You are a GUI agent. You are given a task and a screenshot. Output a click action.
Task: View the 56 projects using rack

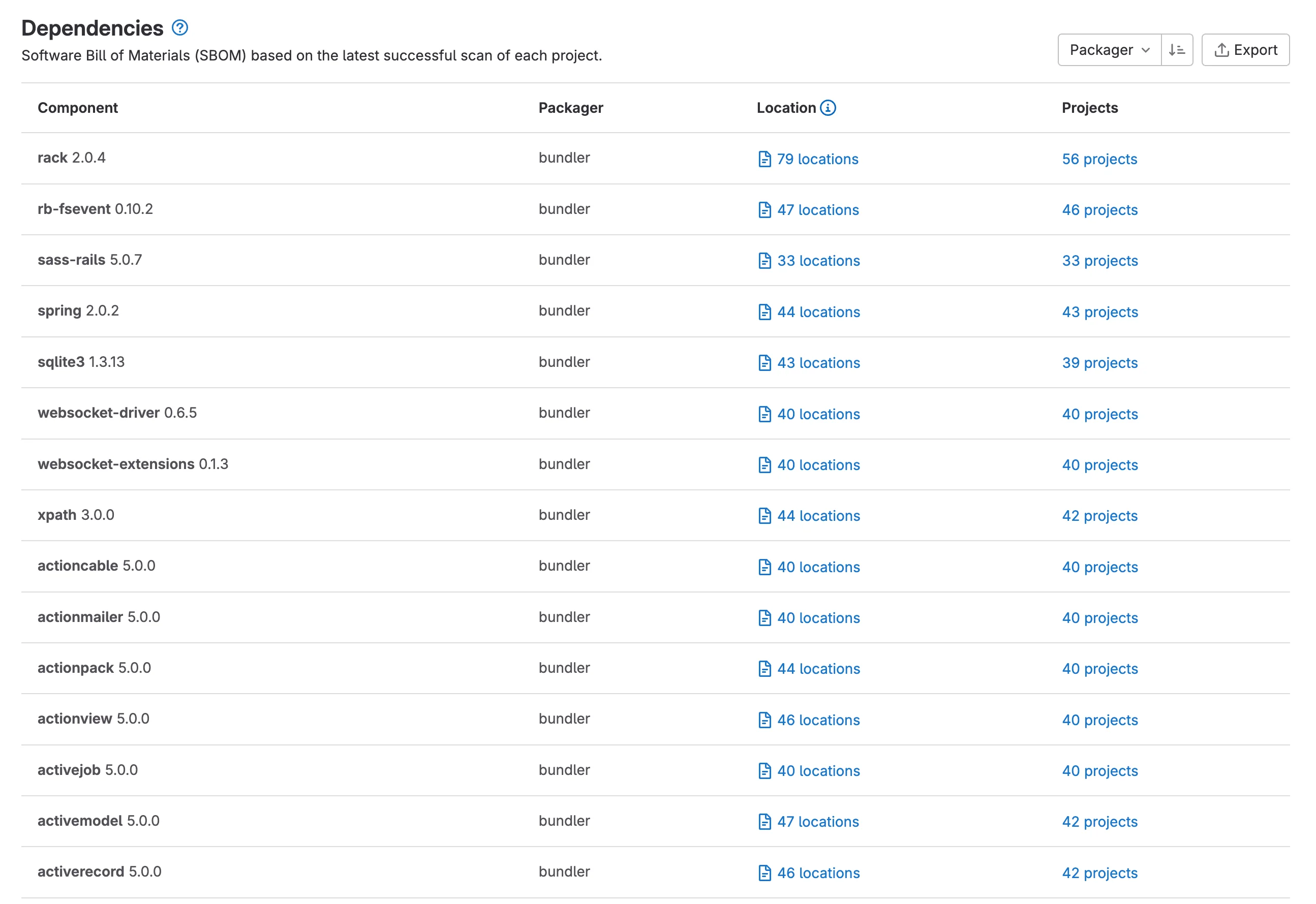pos(1099,159)
